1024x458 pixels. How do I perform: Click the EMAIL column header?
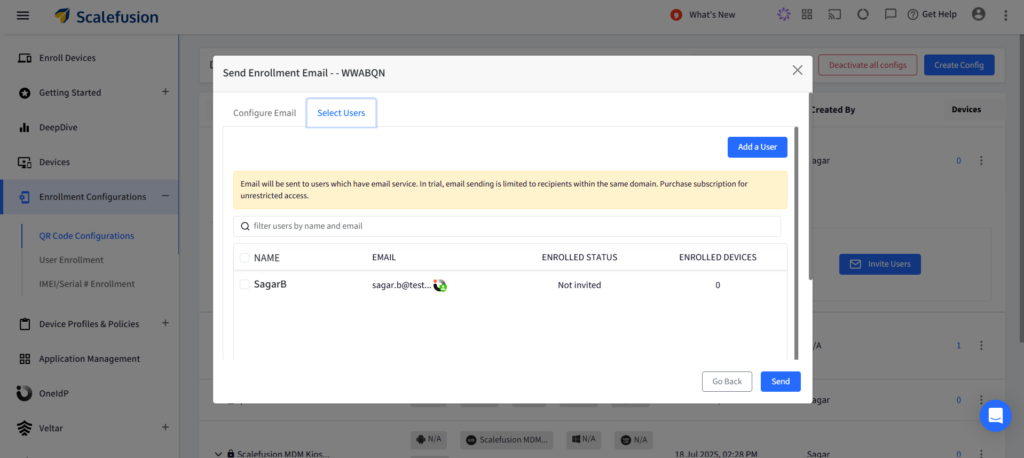pyautogui.click(x=384, y=257)
